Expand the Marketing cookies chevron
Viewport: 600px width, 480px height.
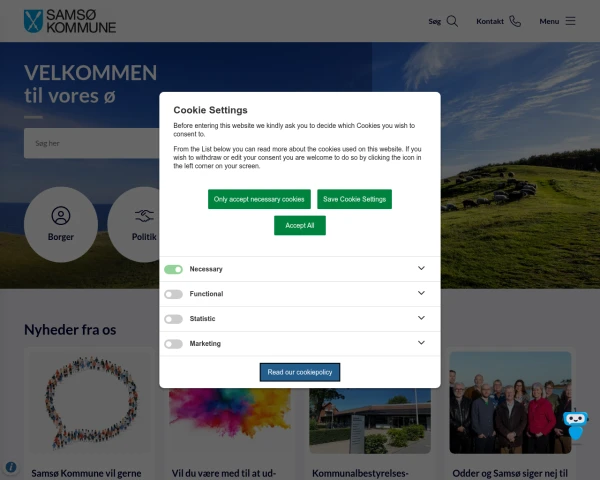coord(421,343)
